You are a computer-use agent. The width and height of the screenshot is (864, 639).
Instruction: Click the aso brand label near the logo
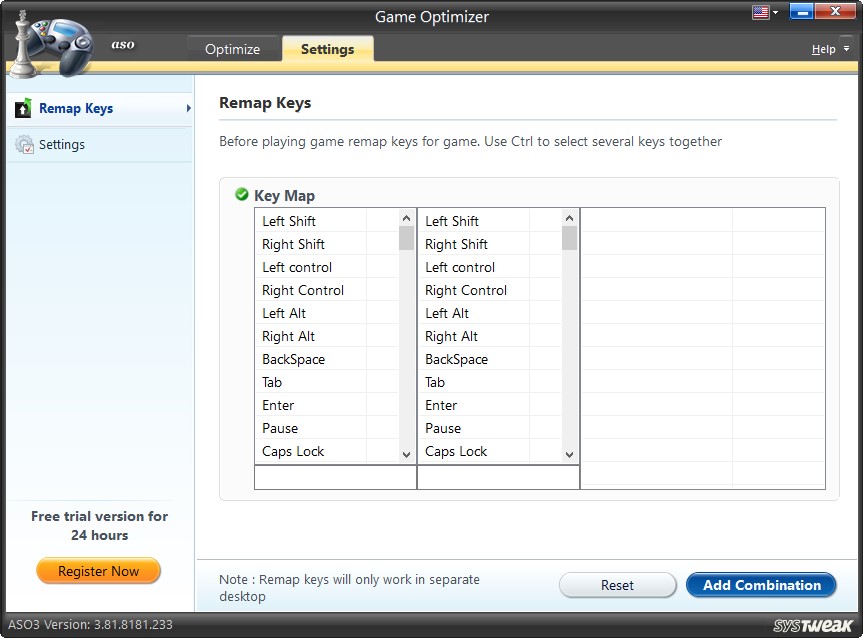(122, 45)
